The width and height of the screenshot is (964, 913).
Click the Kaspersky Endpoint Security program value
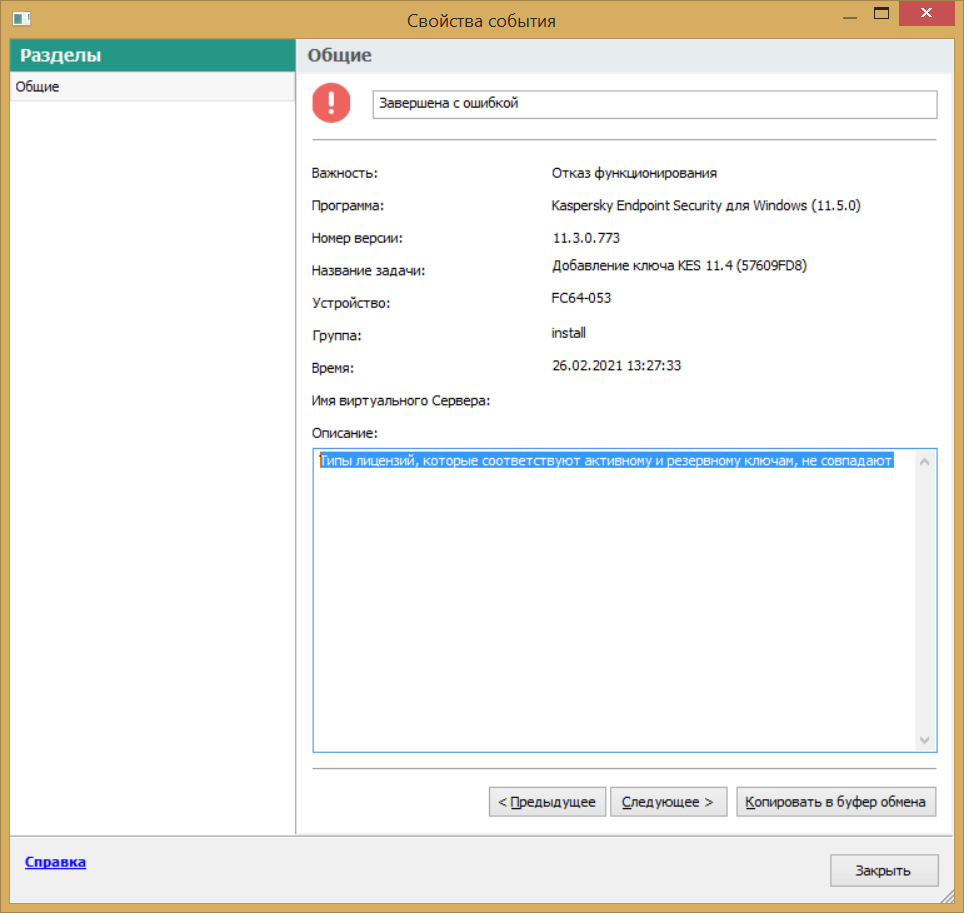[706, 205]
